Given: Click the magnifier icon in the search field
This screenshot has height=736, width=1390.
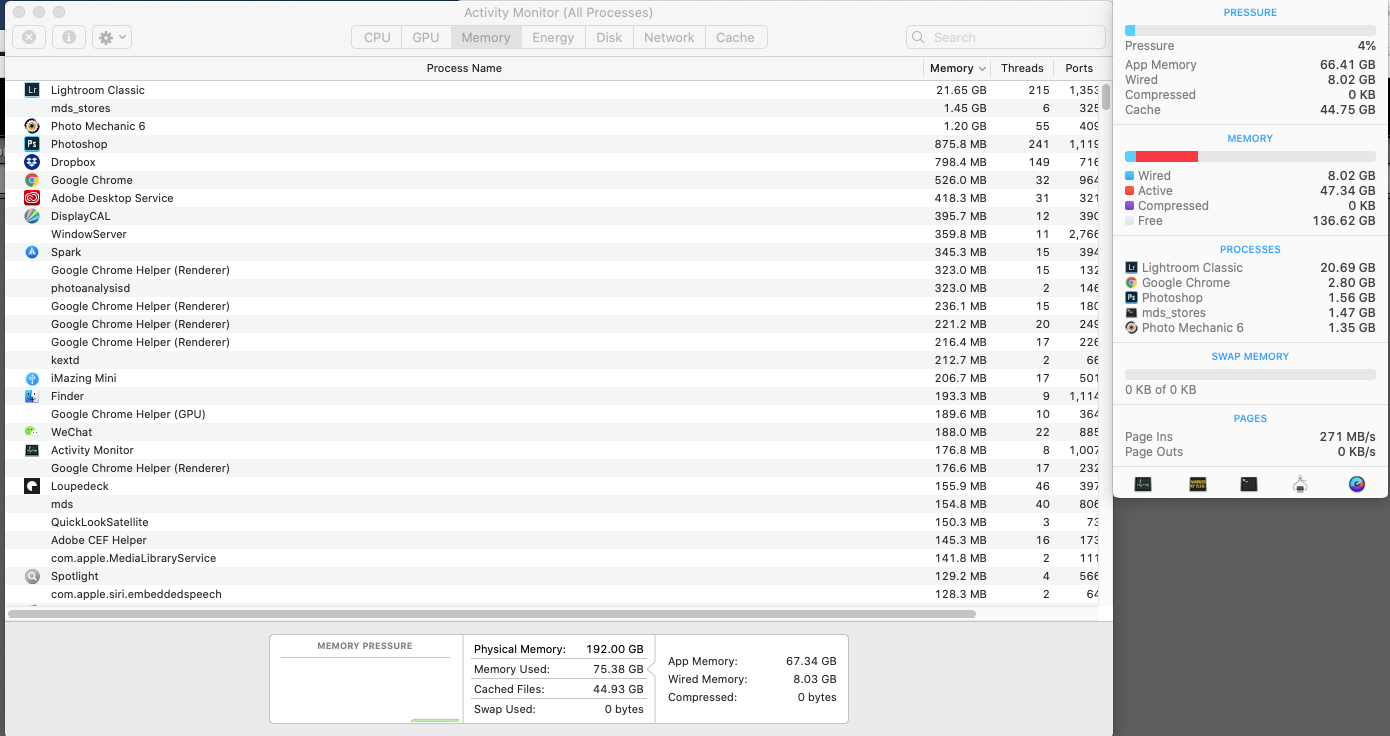Looking at the screenshot, I should pyautogui.click(x=920, y=37).
